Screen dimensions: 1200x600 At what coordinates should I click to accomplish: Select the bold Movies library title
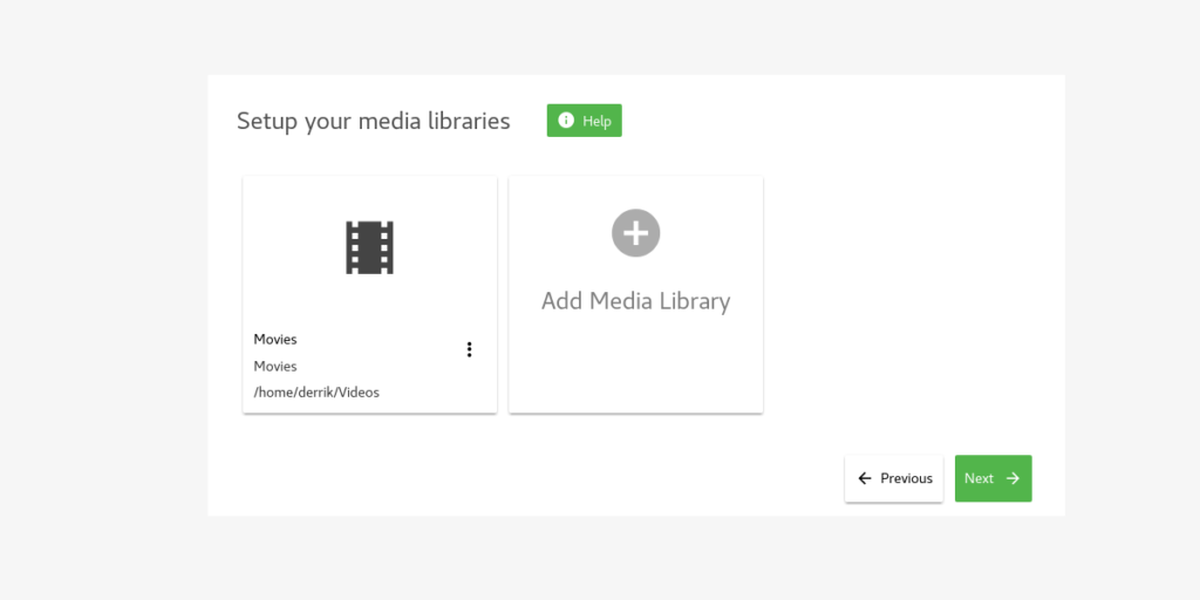[x=275, y=339]
